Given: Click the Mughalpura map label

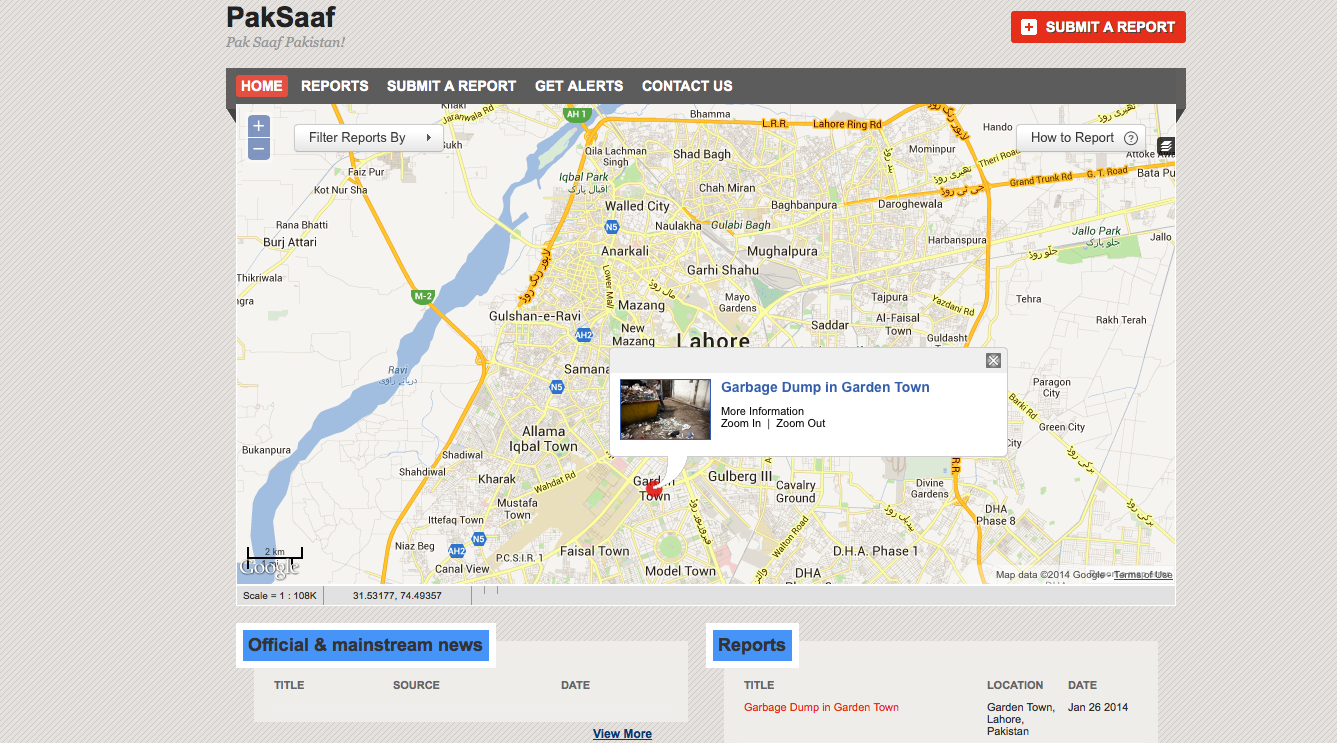Looking at the screenshot, I should pos(782,251).
